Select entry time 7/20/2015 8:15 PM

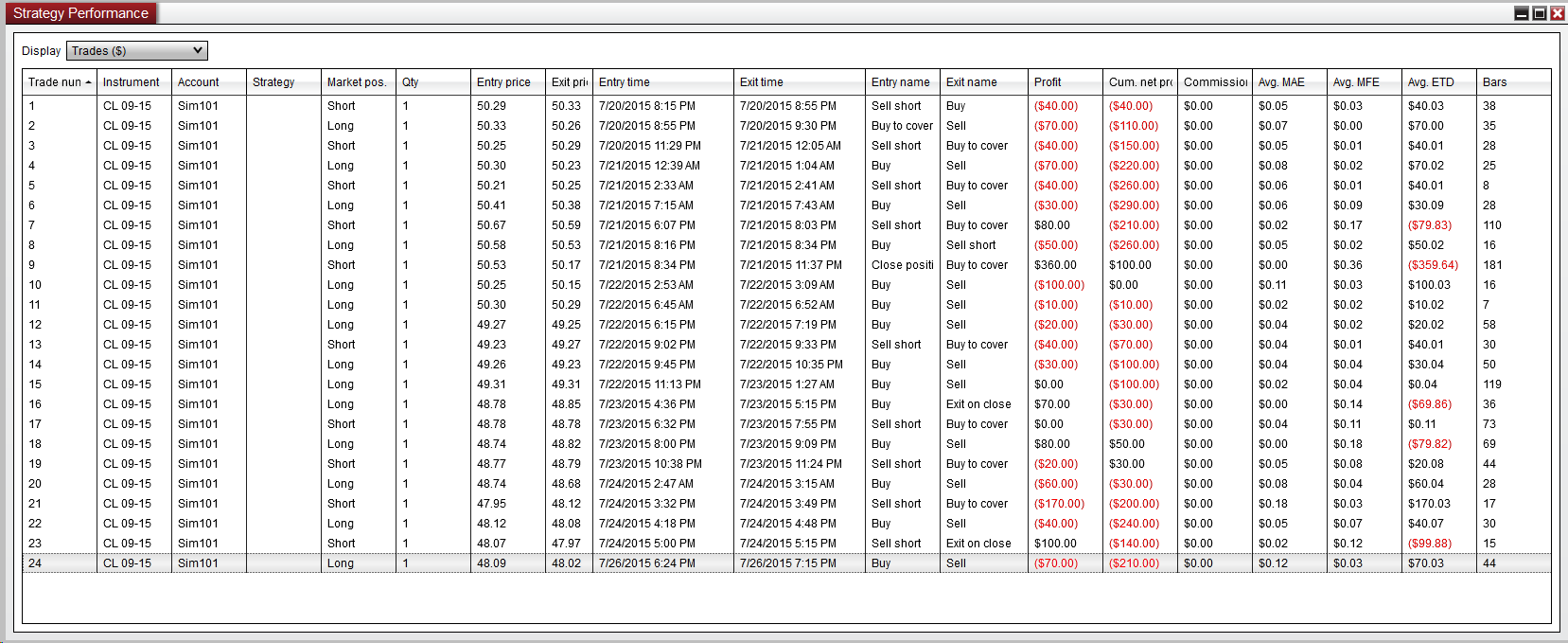coord(647,106)
